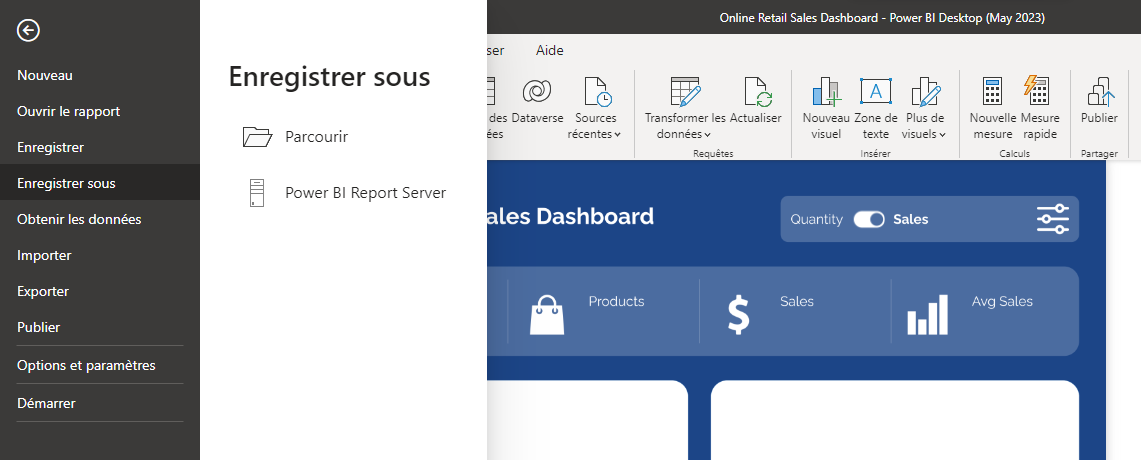Screen dimensions: 1141x460
Task: Choose Importer in the side menu
Action: point(44,255)
